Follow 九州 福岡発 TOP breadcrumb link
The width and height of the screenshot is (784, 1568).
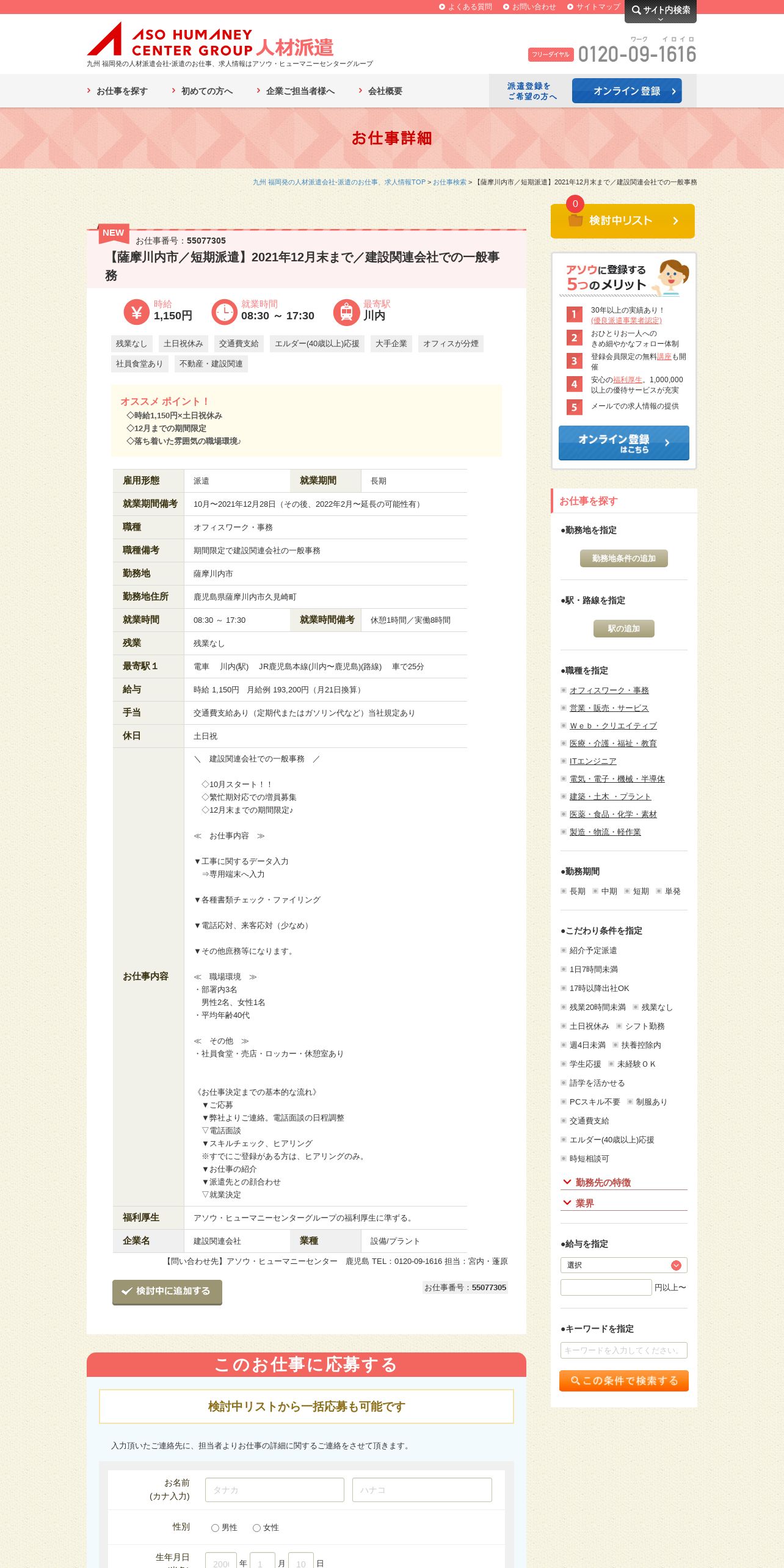(339, 182)
